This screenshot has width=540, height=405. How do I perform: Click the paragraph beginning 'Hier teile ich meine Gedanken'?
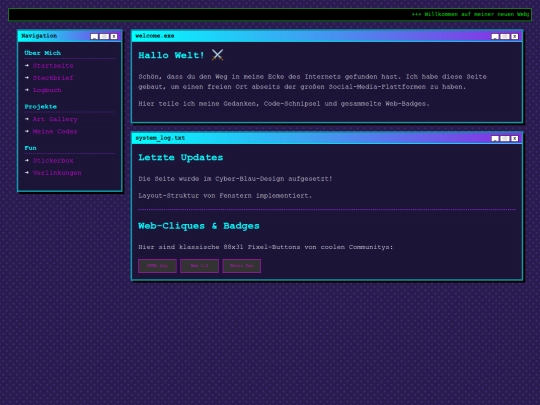pos(284,104)
